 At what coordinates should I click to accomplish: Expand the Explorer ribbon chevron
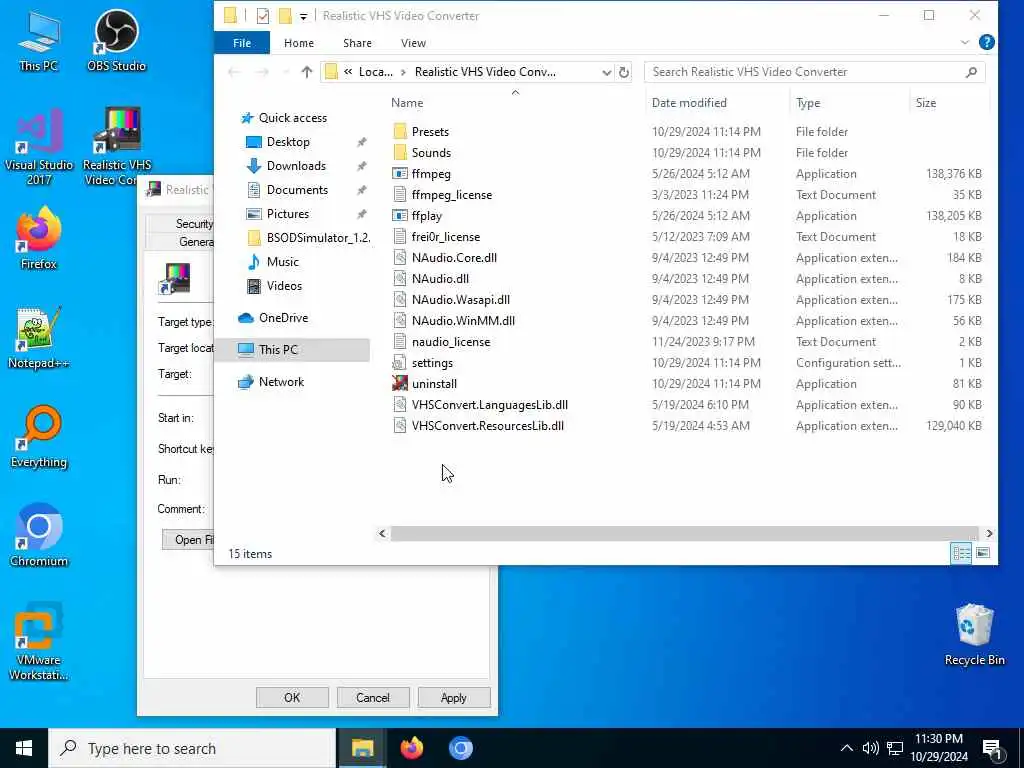965,42
